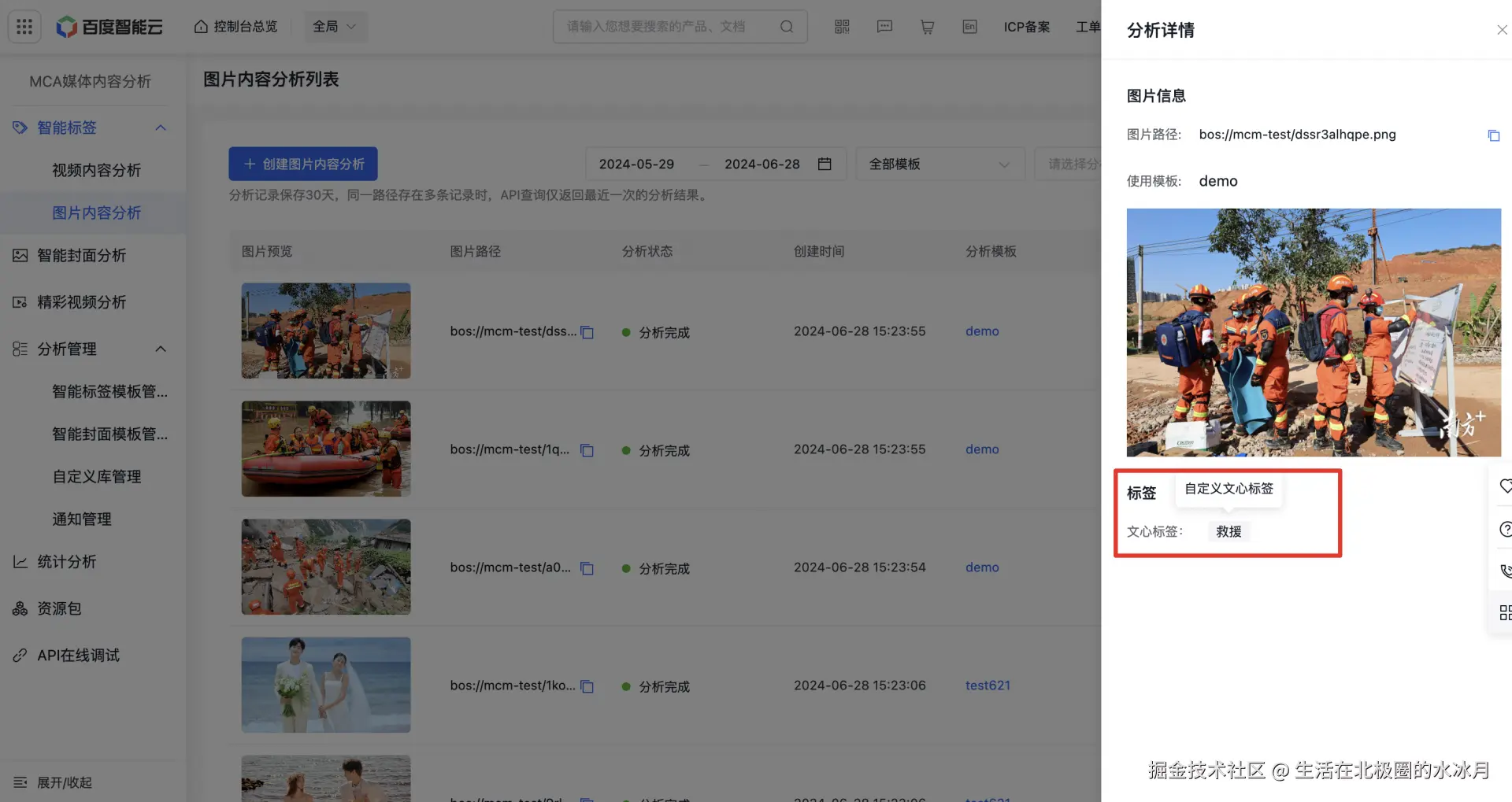This screenshot has height=802, width=1512.
Task: Click the 精彩视频分析 sidebar icon
Action: 20,302
